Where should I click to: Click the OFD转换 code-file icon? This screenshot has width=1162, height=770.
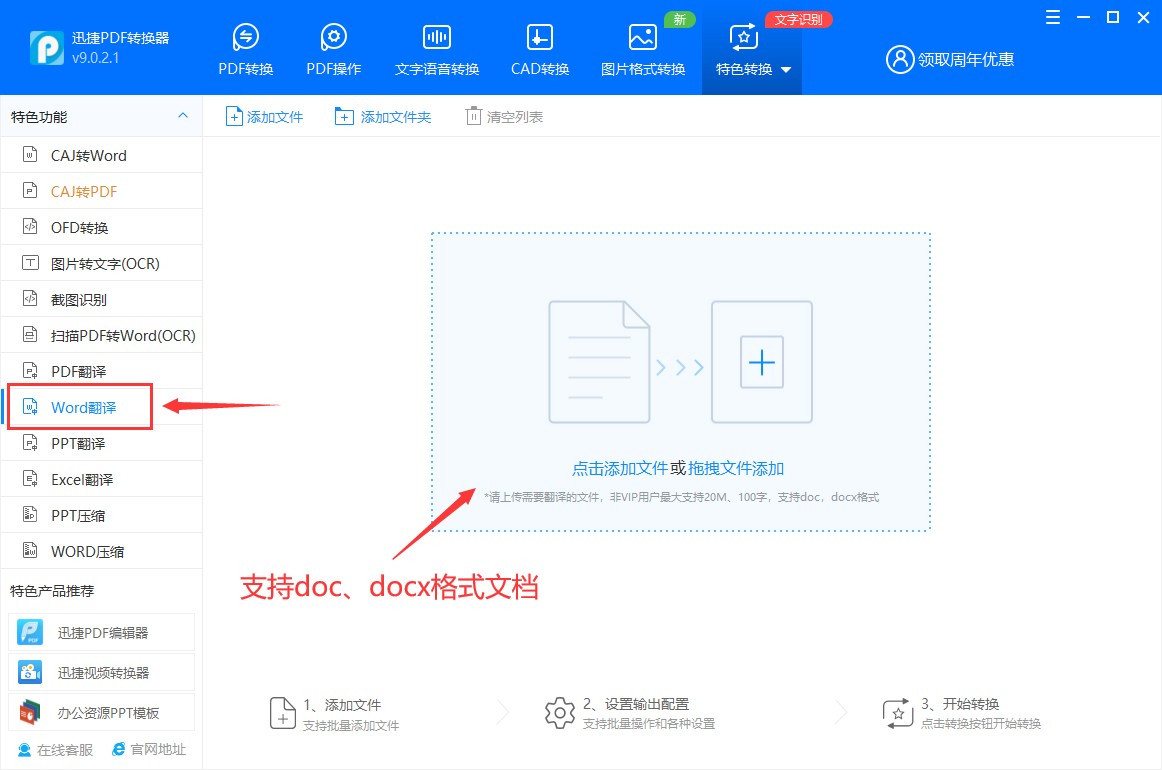click(x=30, y=226)
